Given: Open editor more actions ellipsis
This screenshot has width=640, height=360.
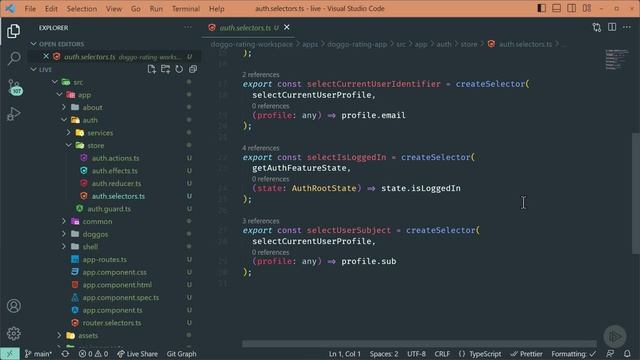Looking at the screenshot, I should pyautogui.click(x=627, y=27).
